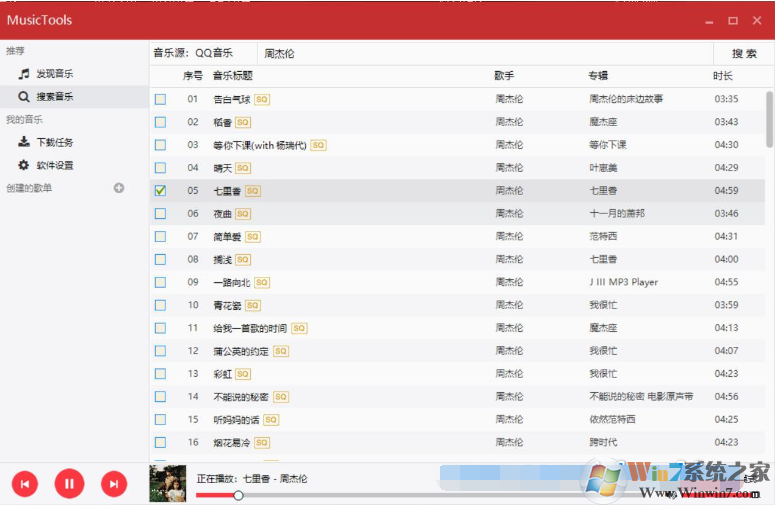Click the playback progress slider
777x507 pixels.
click(400, 495)
